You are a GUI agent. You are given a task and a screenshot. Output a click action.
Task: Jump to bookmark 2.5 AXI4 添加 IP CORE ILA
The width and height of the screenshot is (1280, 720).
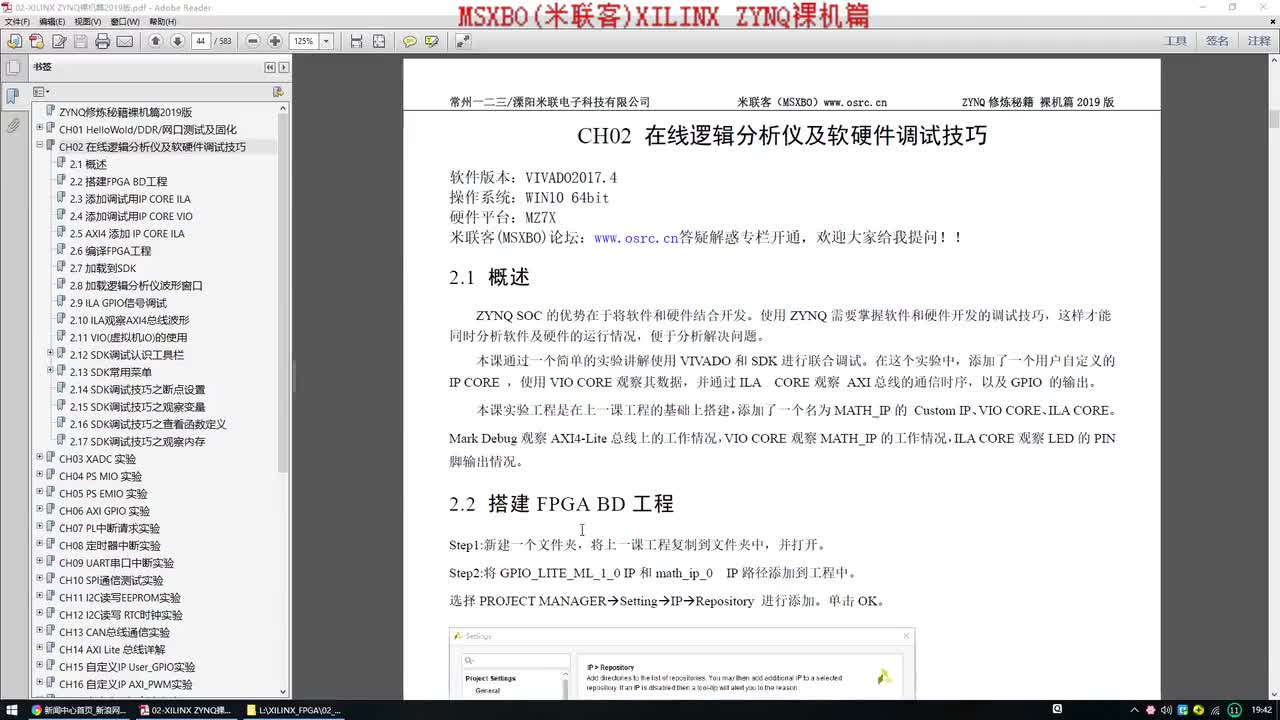127,234
